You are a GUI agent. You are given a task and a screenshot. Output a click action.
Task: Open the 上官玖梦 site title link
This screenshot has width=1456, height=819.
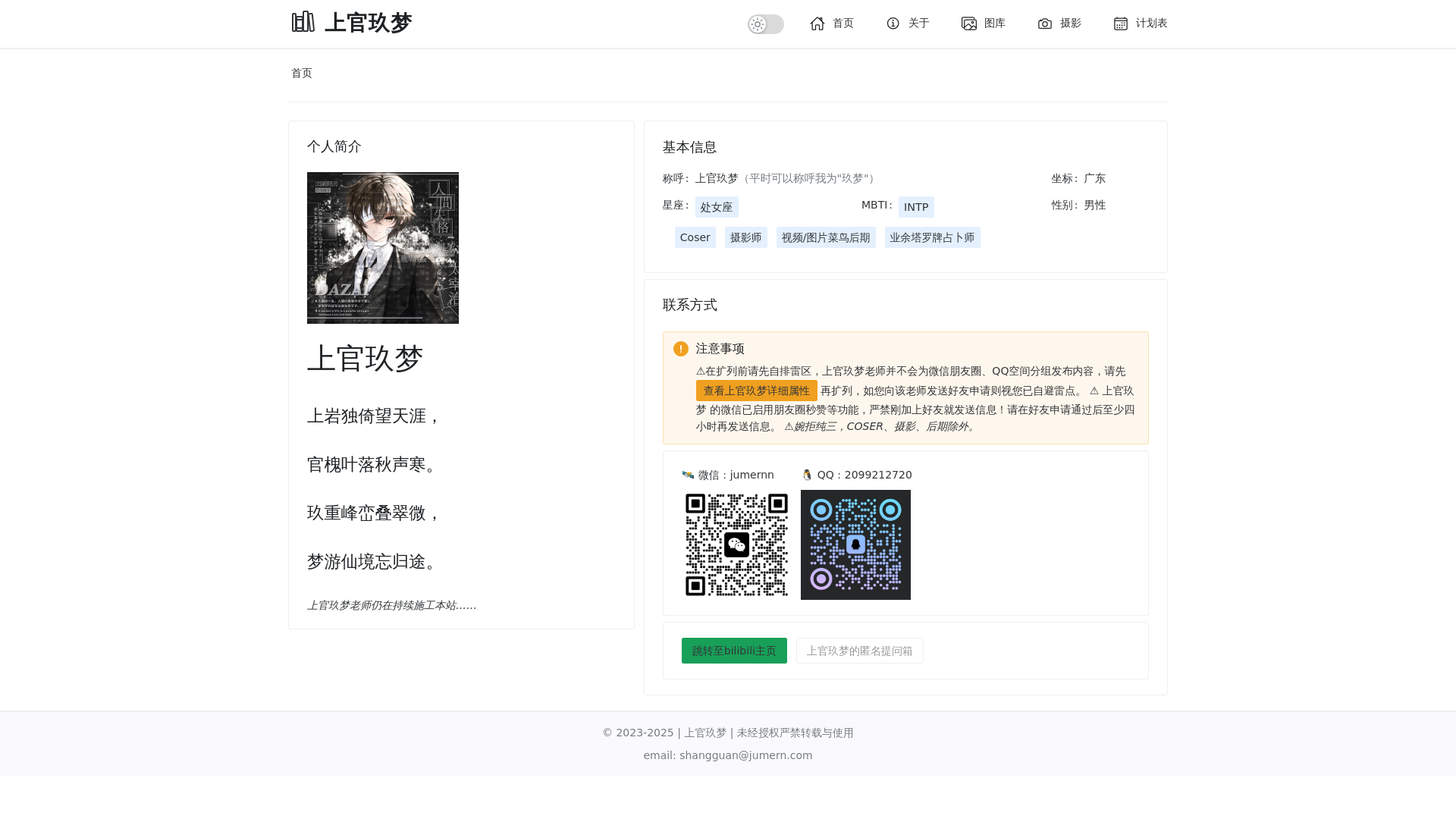tap(368, 23)
